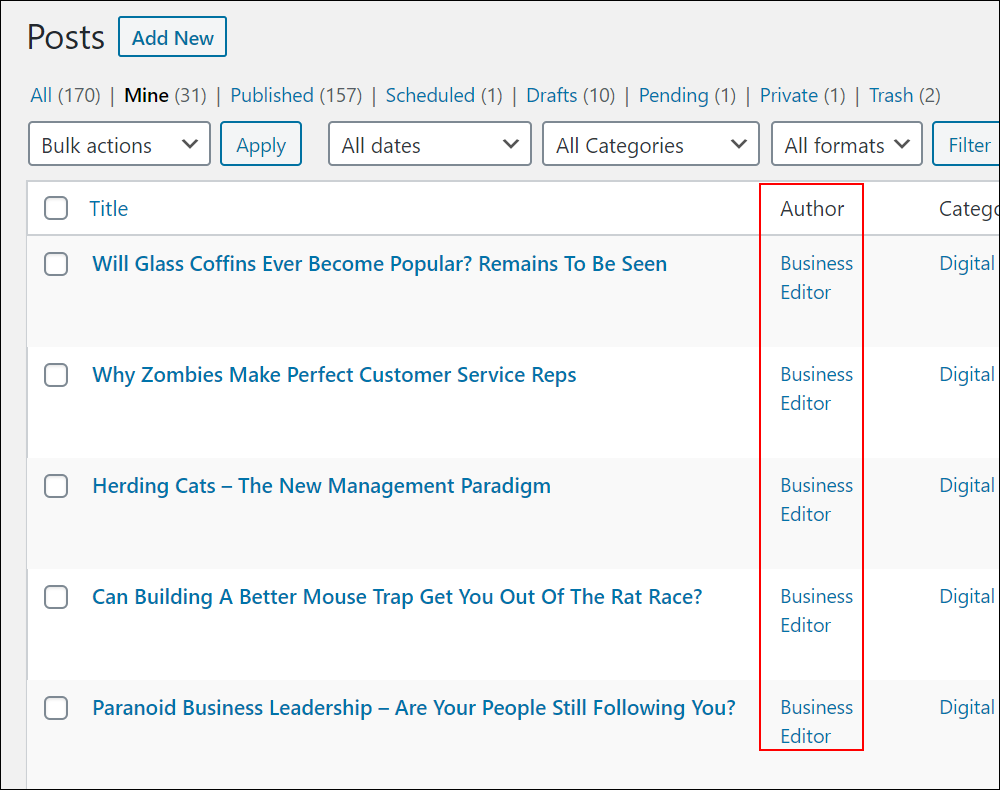Expand the All formats dropdown
Image resolution: width=1000 pixels, height=790 pixels.
(x=846, y=144)
